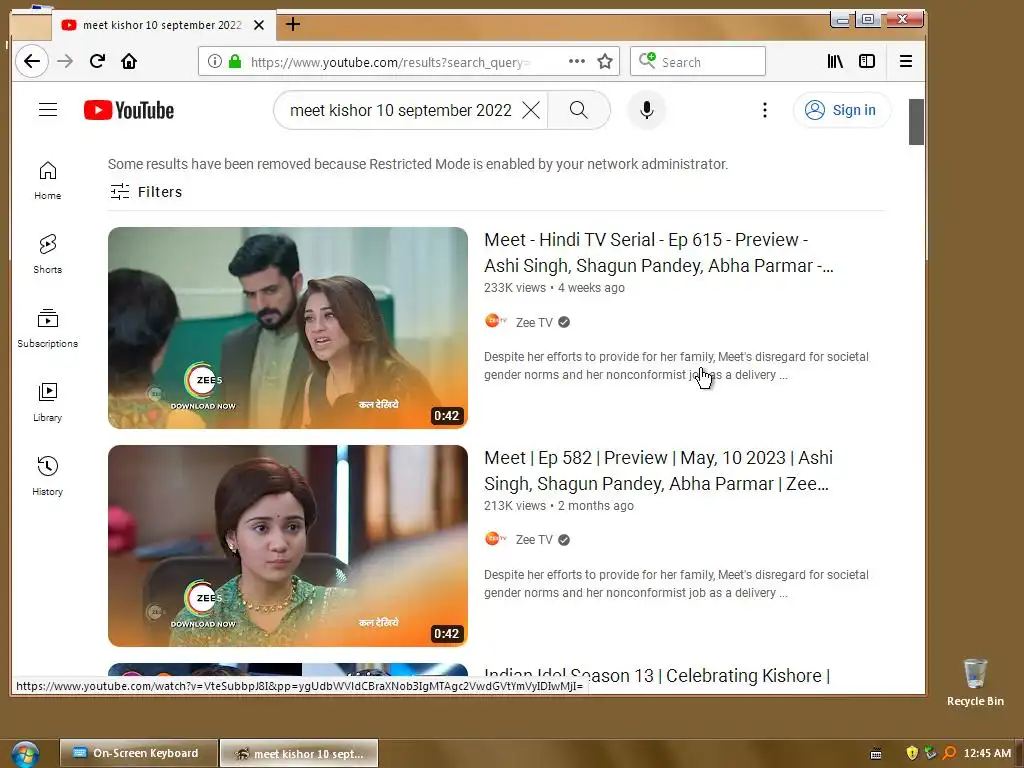Select the meet kishor browser taskbar button
The width and height of the screenshot is (1024, 768).
(x=299, y=753)
